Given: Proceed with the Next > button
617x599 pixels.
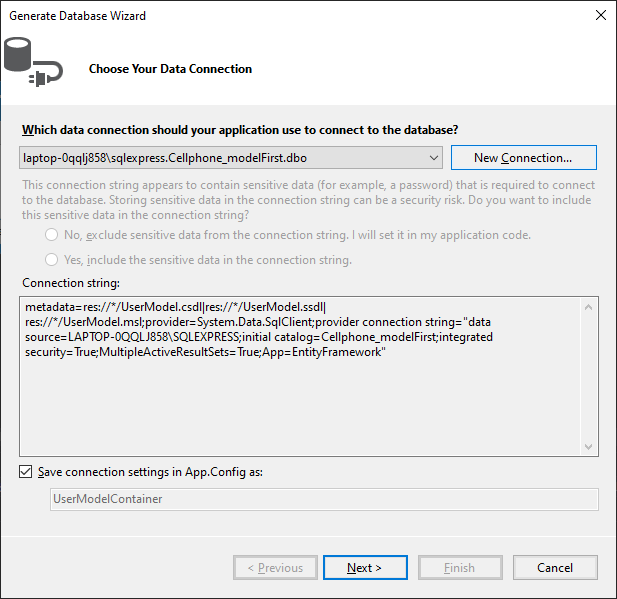Looking at the screenshot, I should tap(365, 568).
